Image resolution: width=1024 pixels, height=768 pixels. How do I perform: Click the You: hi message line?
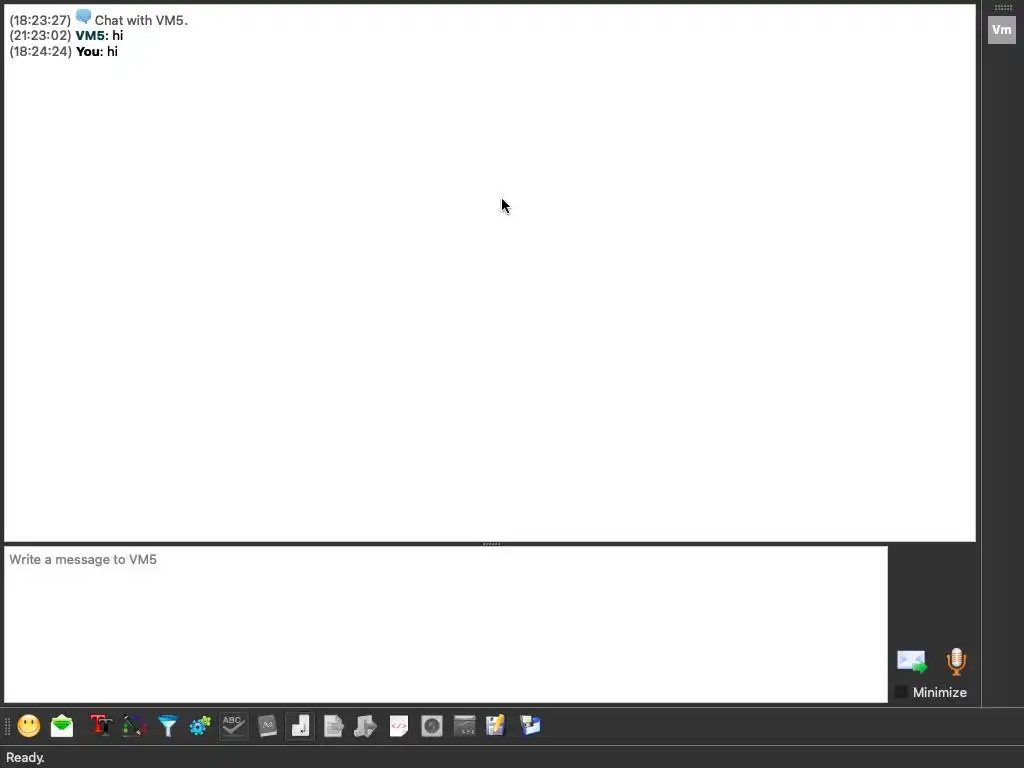[63, 52]
